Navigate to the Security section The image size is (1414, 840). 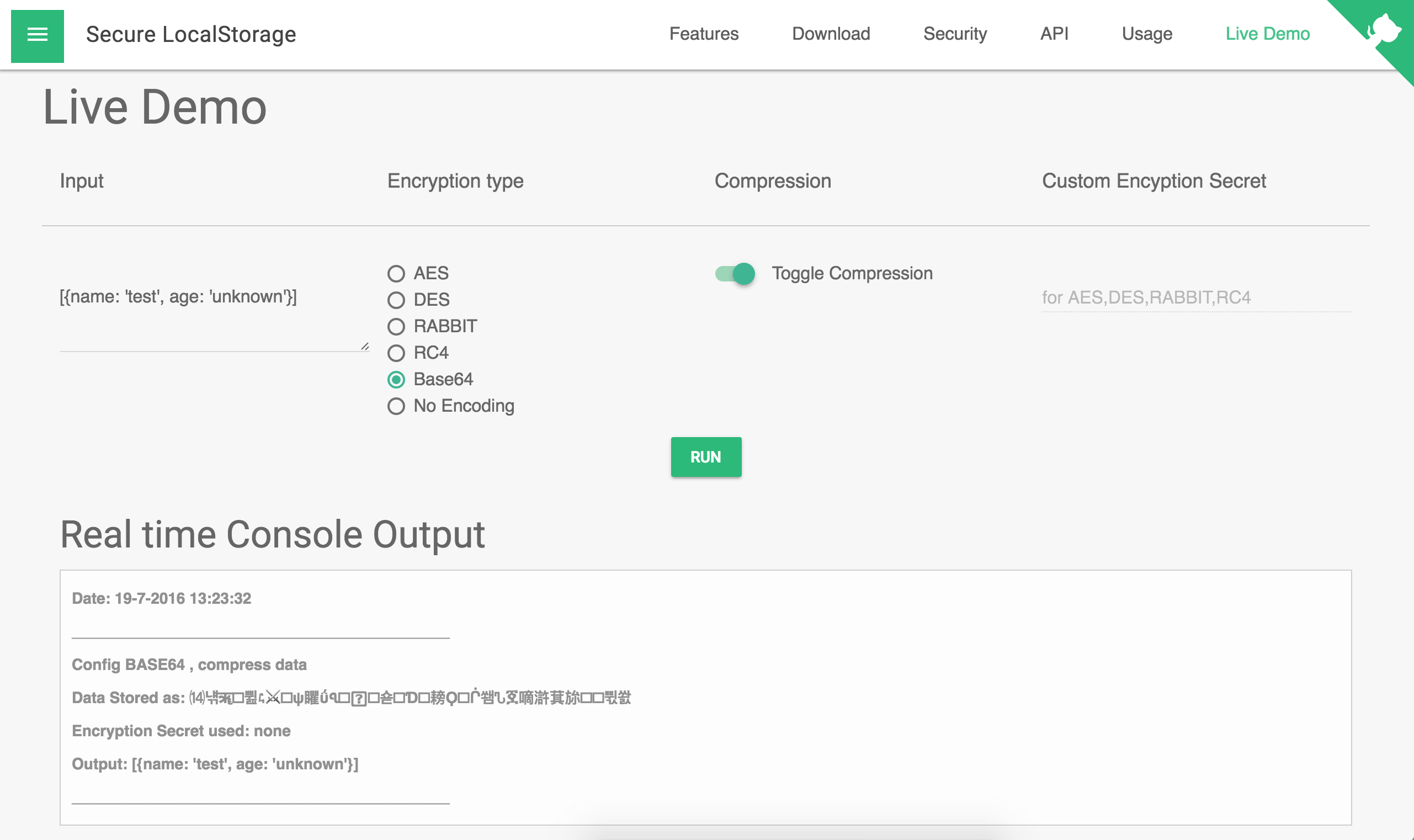point(955,34)
